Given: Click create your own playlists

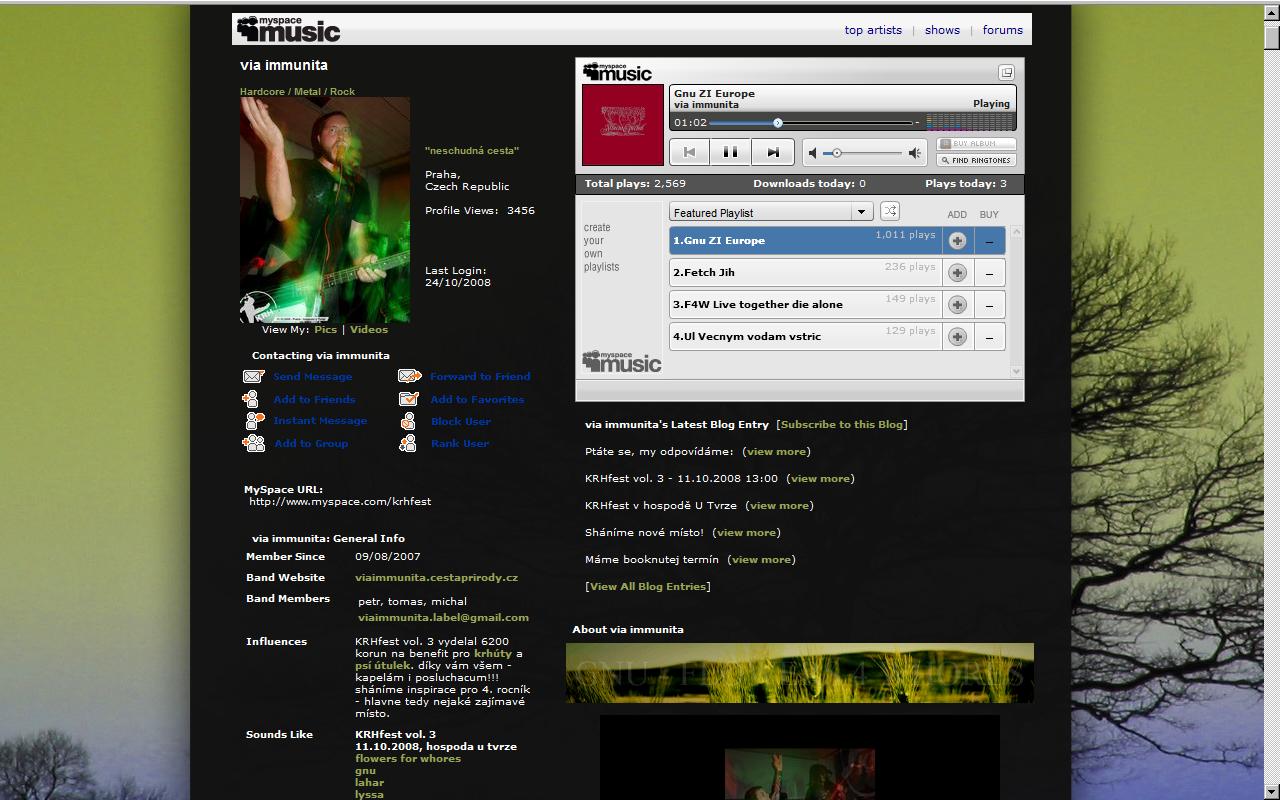Looking at the screenshot, I should coord(601,247).
